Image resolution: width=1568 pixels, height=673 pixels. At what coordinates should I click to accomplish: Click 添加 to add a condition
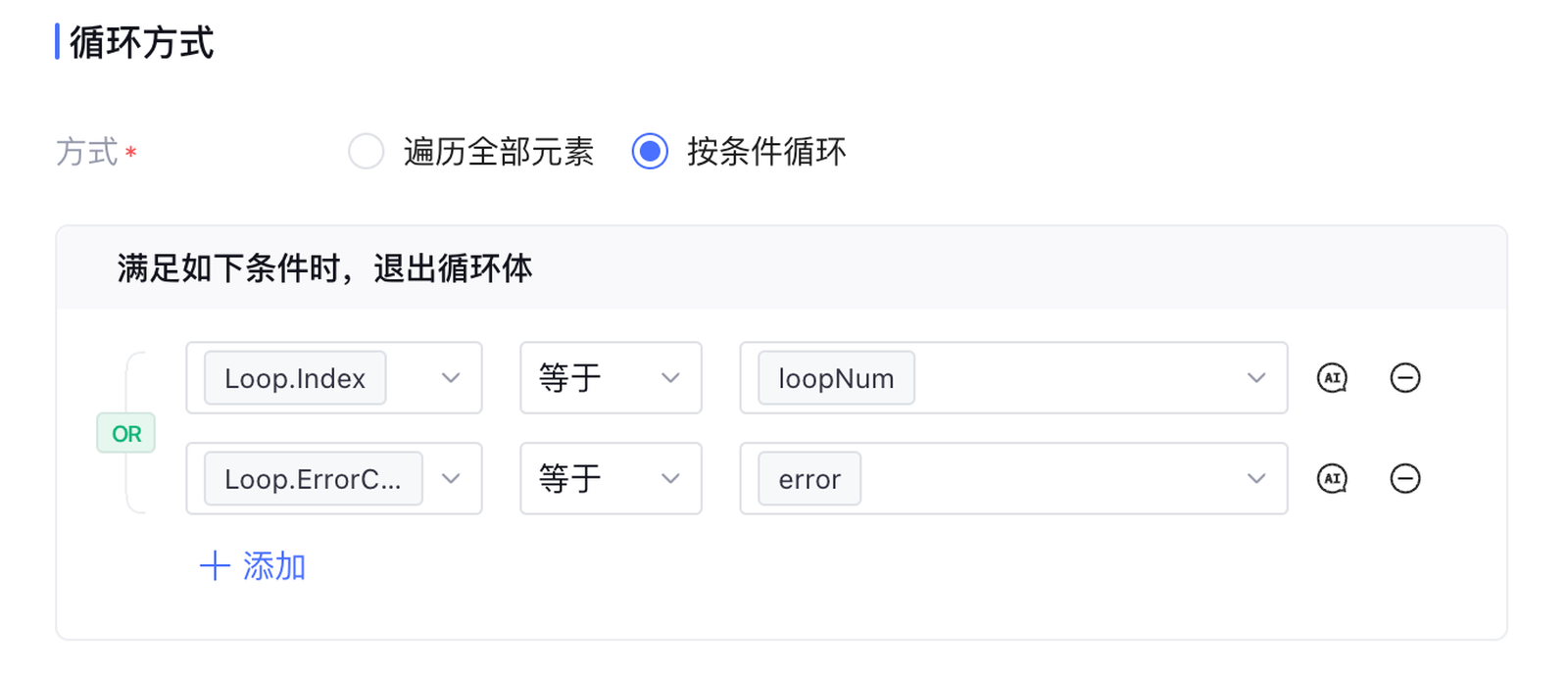273,566
